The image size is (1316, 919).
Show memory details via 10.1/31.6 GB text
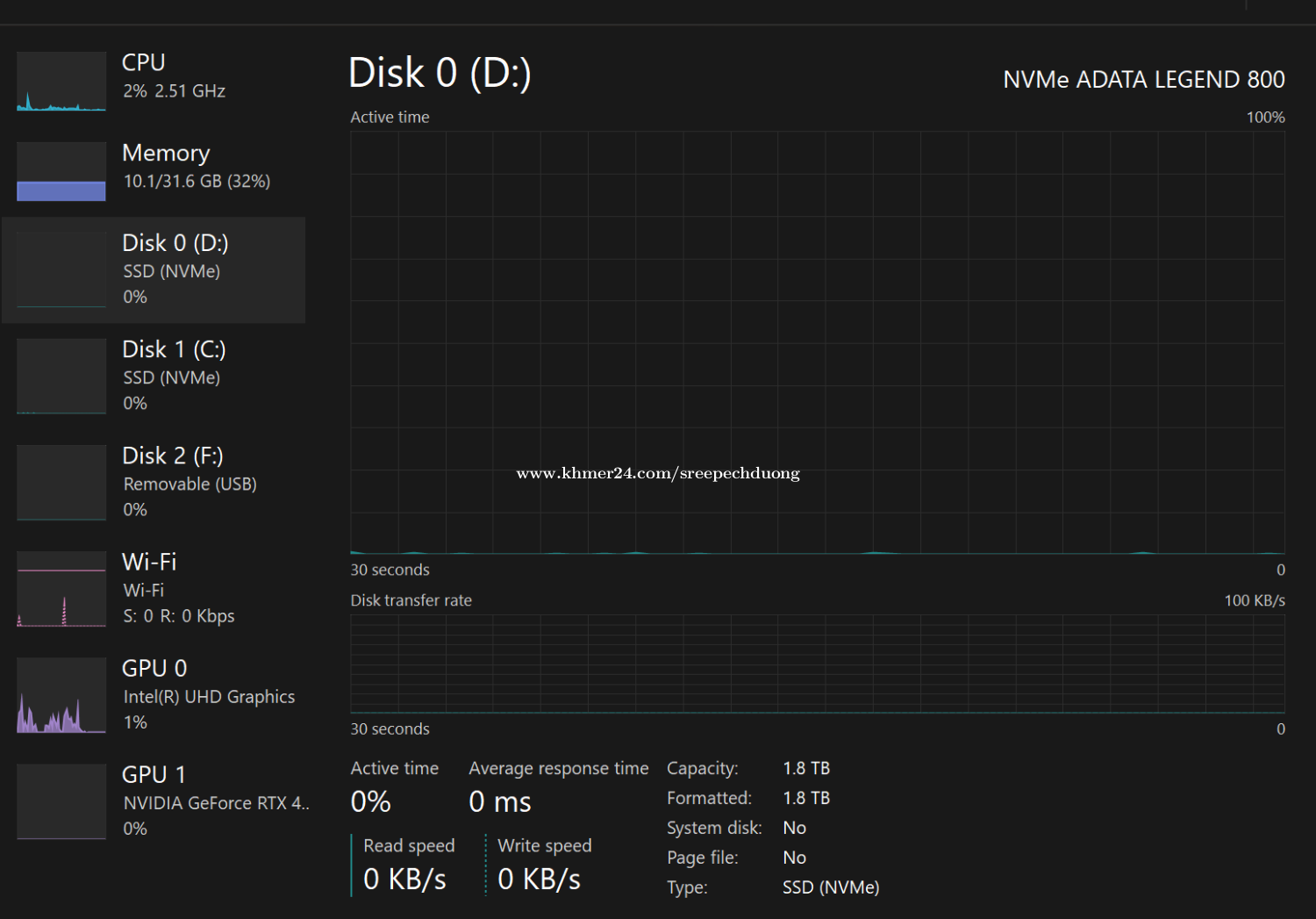click(197, 182)
